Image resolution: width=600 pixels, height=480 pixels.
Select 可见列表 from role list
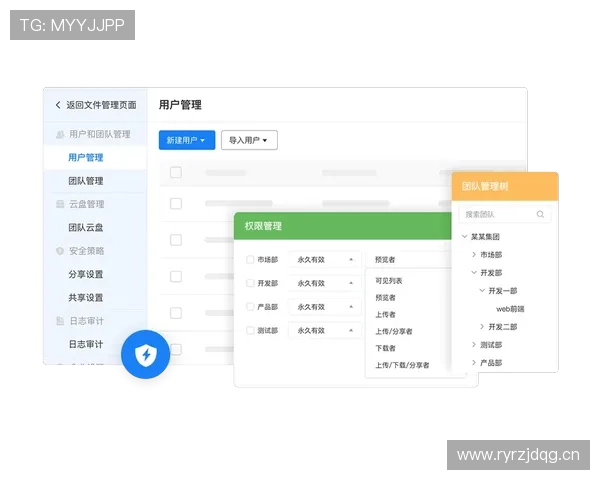[388, 281]
